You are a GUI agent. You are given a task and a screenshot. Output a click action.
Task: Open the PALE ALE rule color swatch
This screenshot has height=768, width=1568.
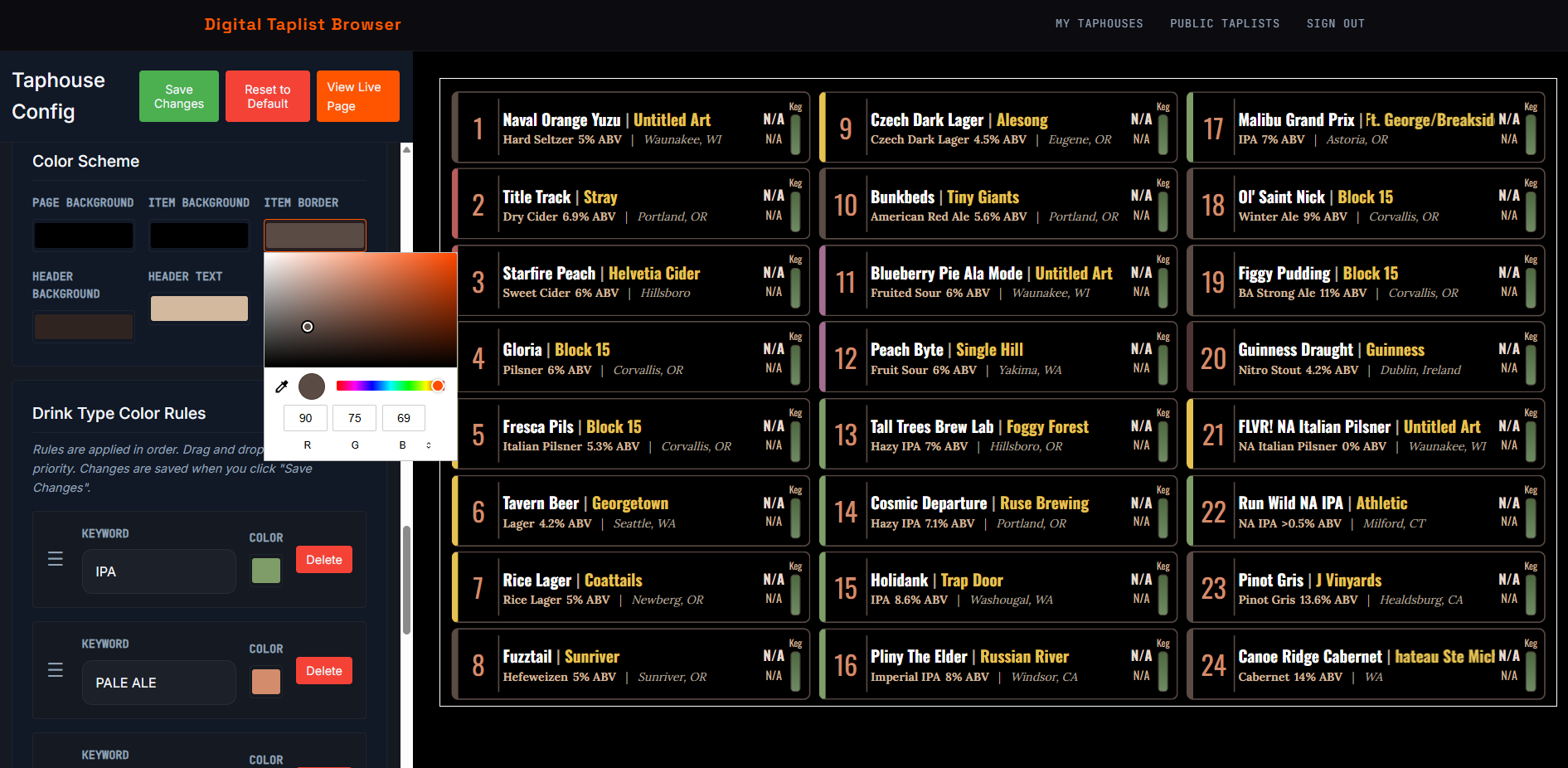point(266,682)
